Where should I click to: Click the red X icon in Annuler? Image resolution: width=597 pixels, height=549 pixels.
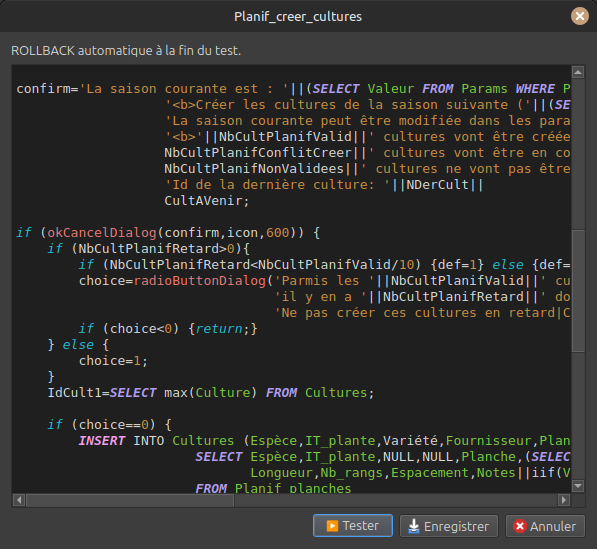[x=520, y=526]
